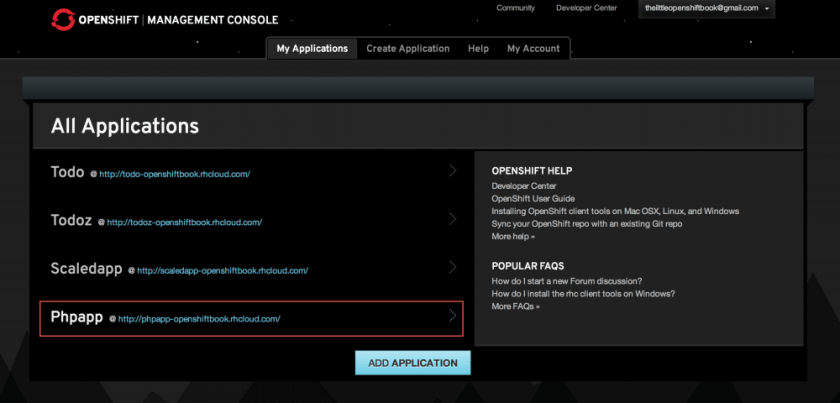Go to My Account tab

533,48
